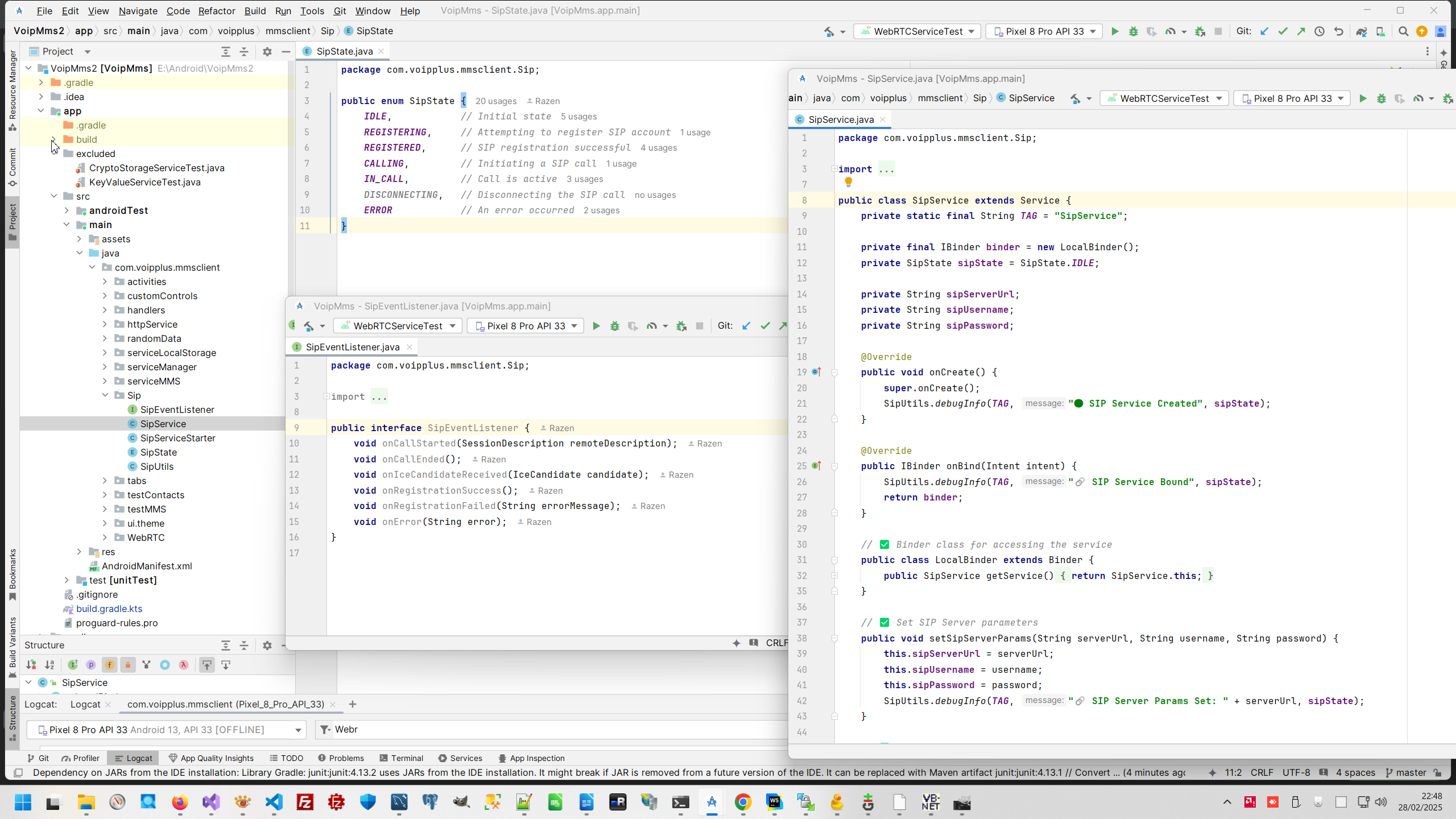Switch to Terminal tool window tab
Image resolution: width=1456 pixels, height=819 pixels.
click(x=401, y=758)
